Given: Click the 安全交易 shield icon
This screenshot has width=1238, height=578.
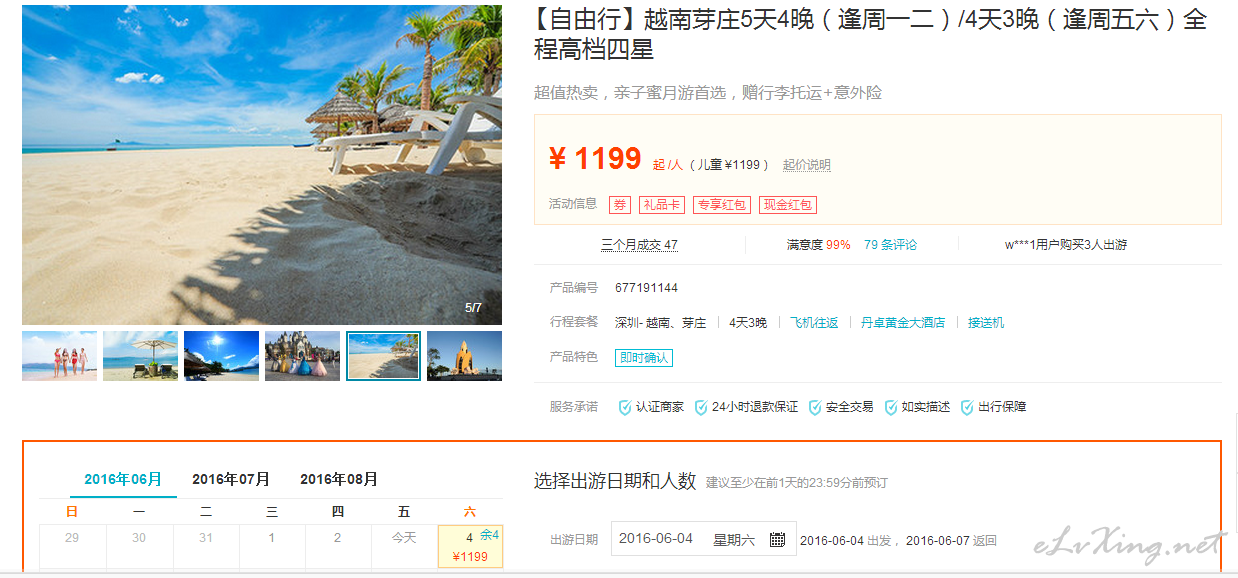Looking at the screenshot, I should (815, 407).
